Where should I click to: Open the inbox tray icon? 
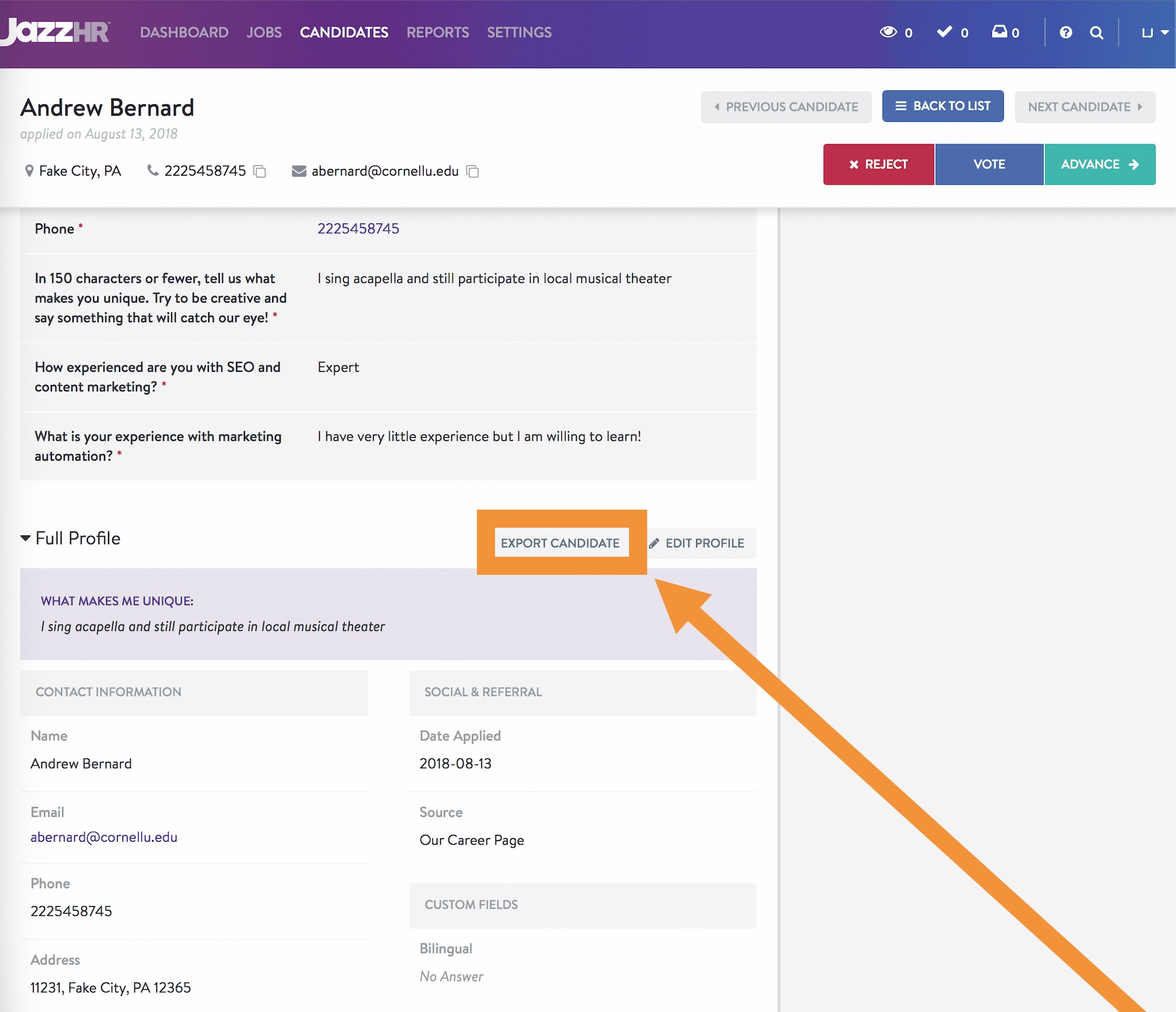(x=1000, y=32)
